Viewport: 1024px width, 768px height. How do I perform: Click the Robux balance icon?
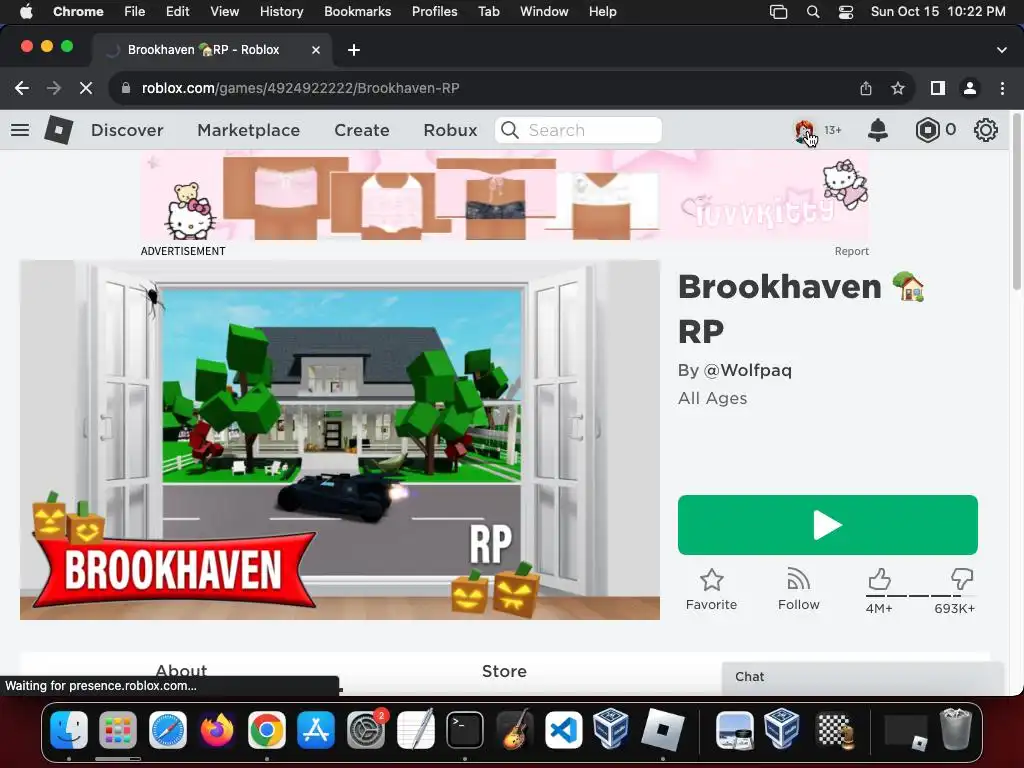tap(927, 130)
